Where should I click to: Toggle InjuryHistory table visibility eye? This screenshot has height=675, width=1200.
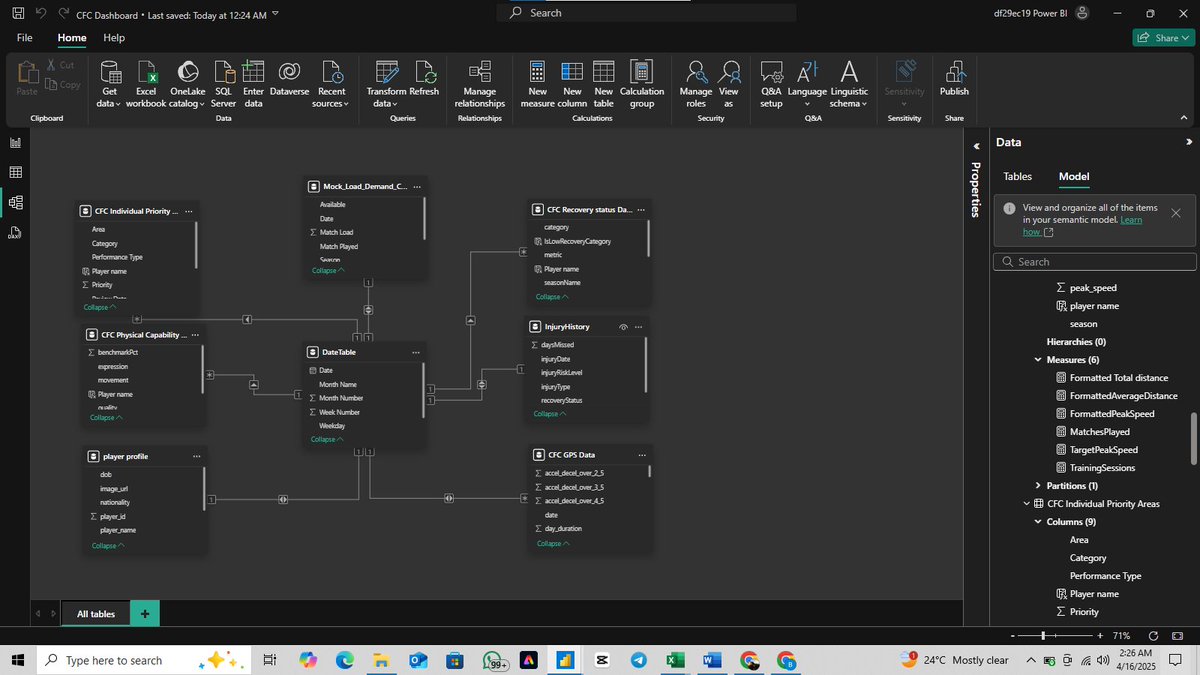623,327
